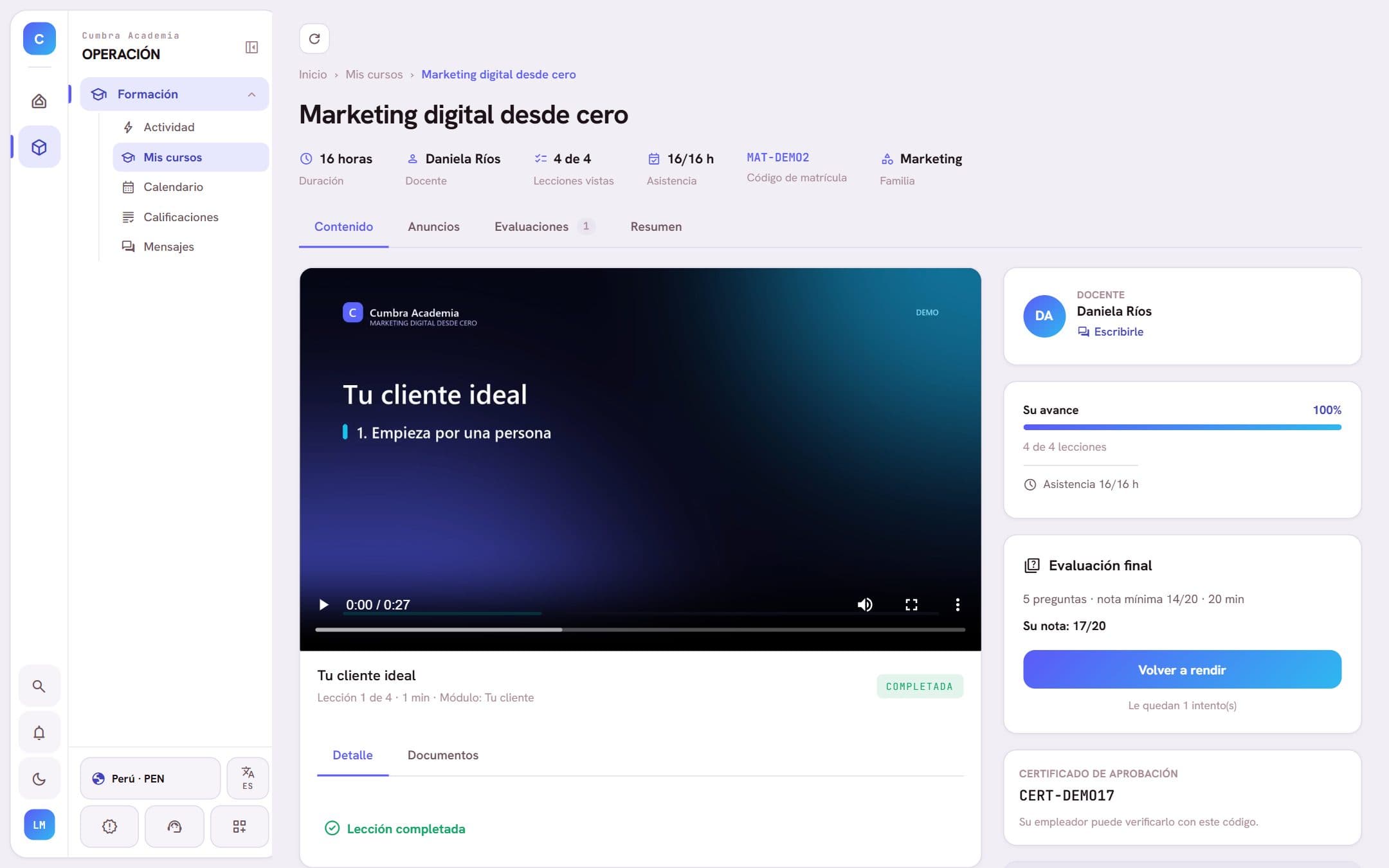Collapse the sidebar panel icon
This screenshot has width=1389, height=868.
(251, 47)
